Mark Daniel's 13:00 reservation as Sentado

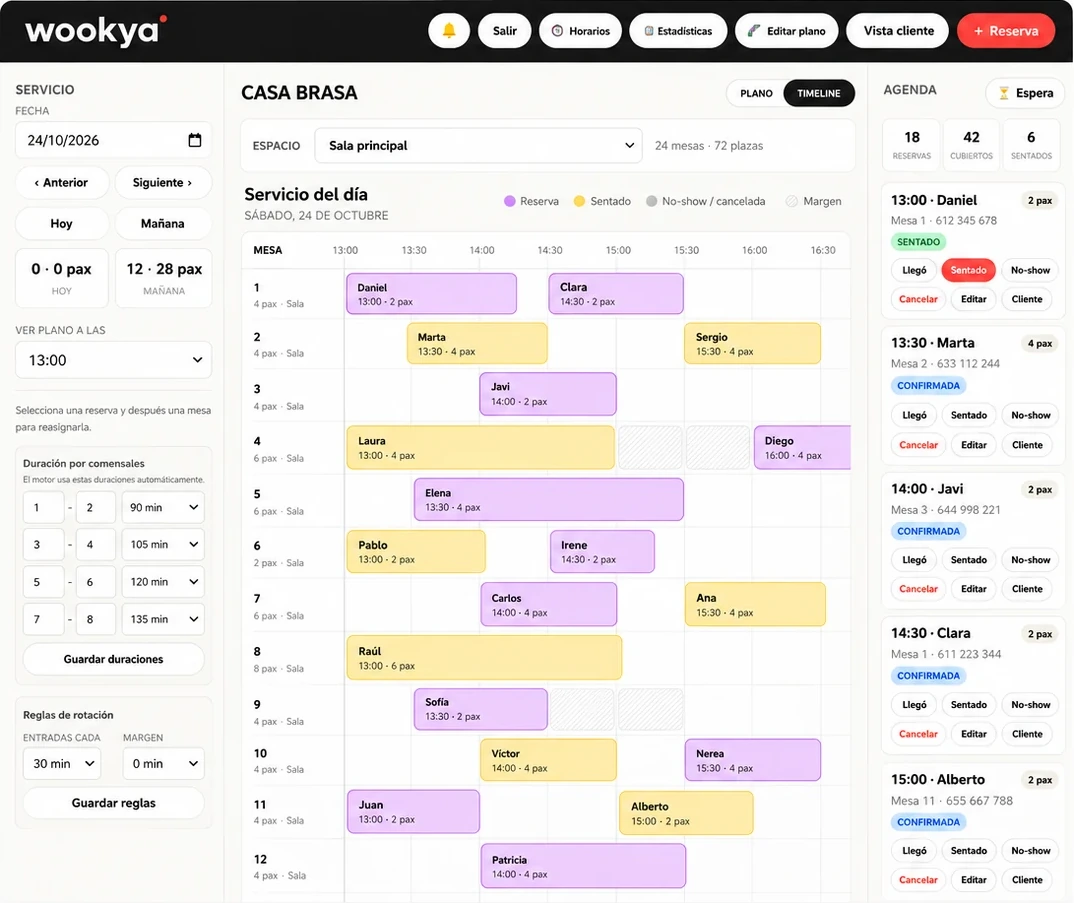point(968,270)
